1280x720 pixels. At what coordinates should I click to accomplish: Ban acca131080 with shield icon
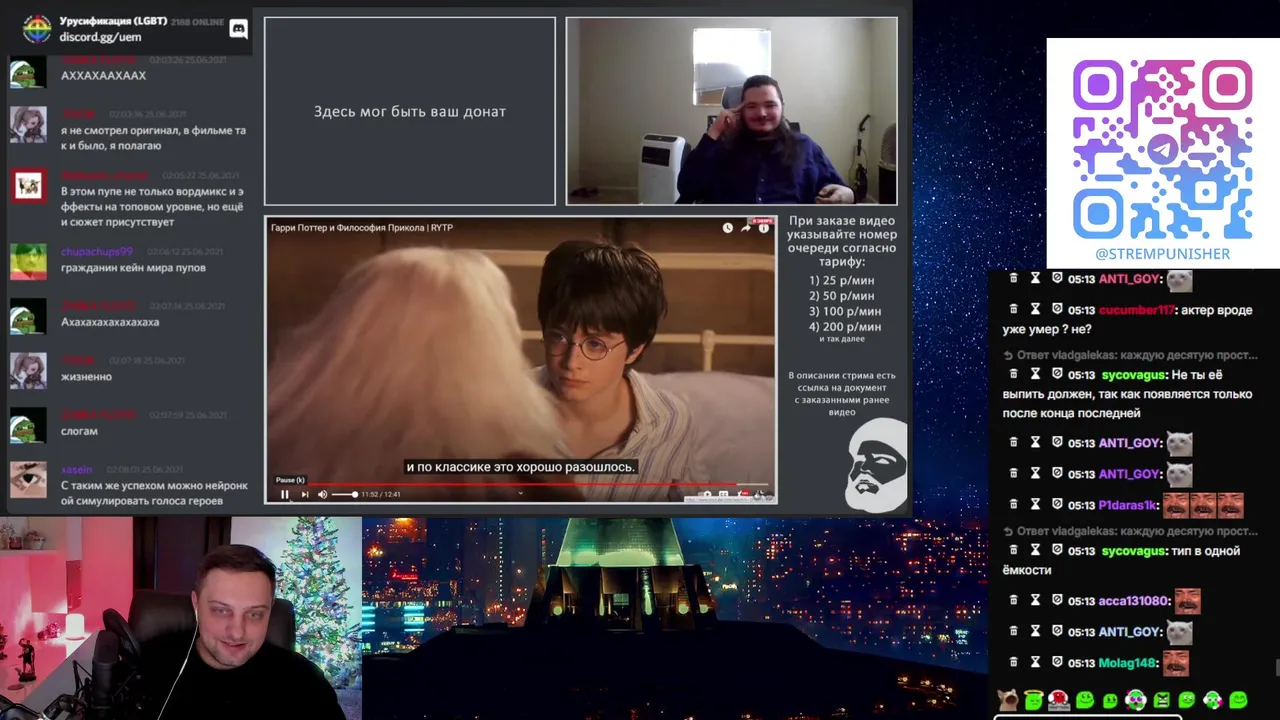[x=1057, y=601]
